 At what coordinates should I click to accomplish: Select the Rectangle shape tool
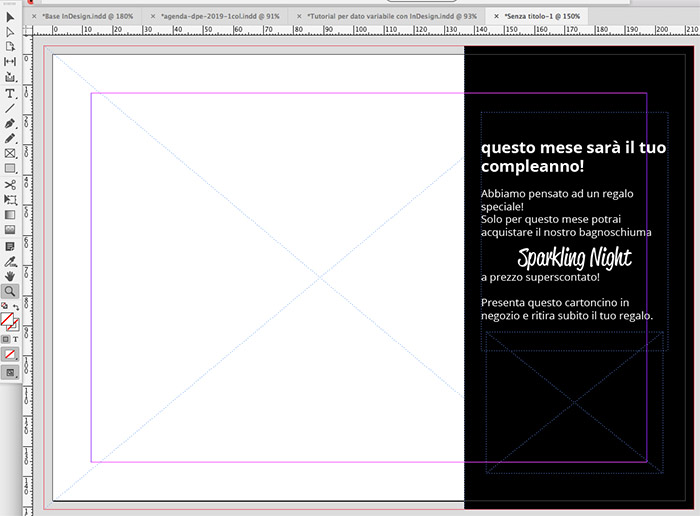[x=10, y=169]
